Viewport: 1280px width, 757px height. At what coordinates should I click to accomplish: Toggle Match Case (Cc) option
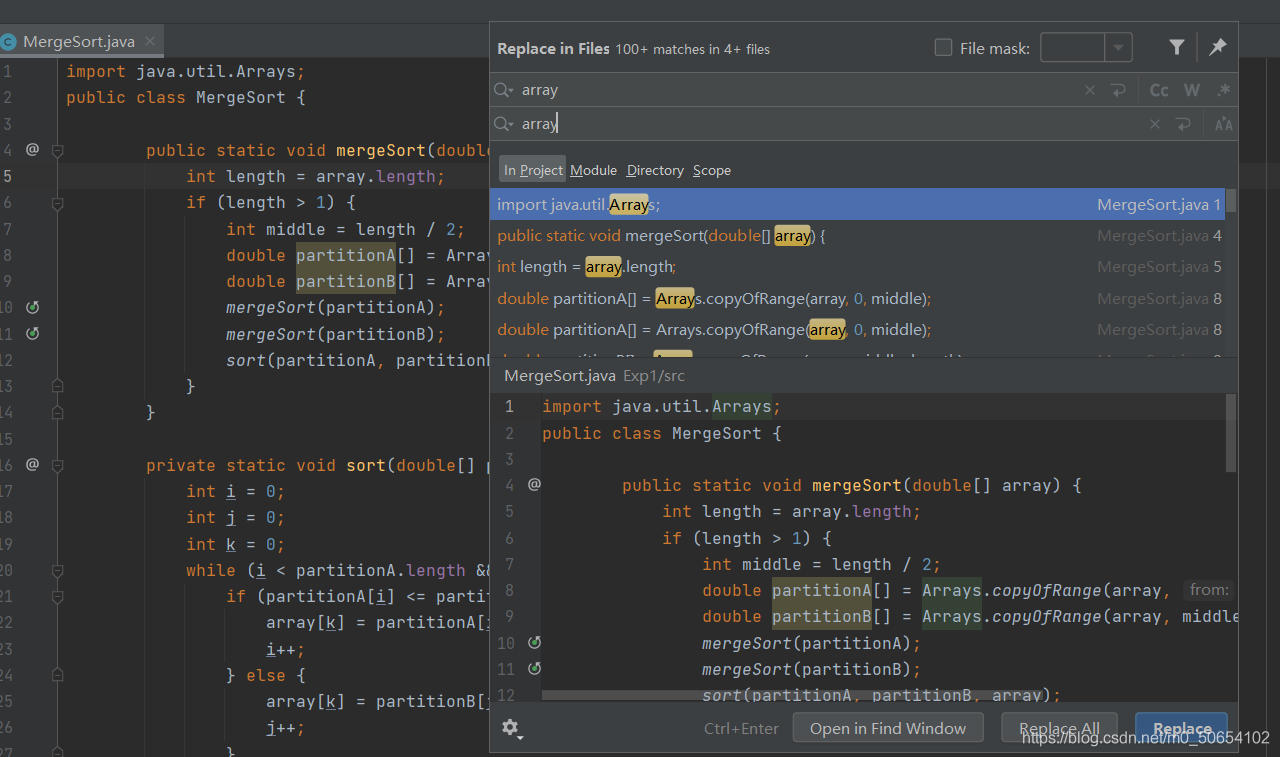click(1159, 90)
